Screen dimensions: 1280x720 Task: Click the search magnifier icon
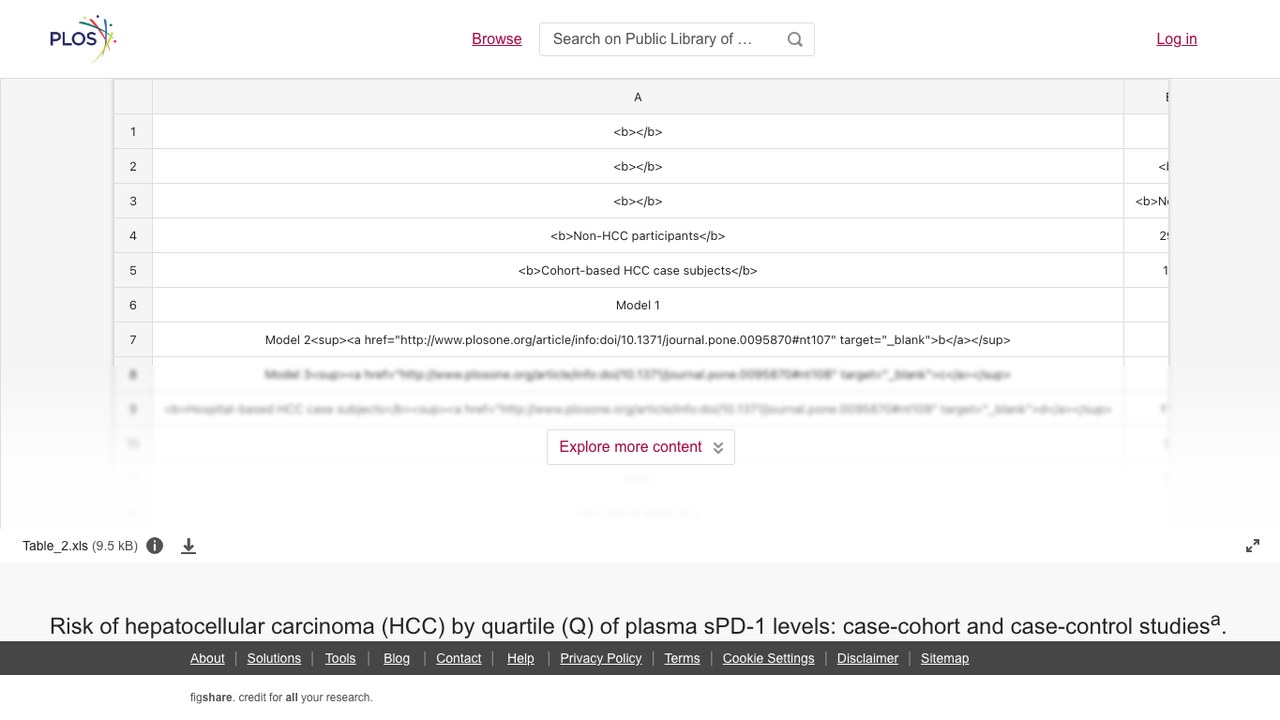795,39
